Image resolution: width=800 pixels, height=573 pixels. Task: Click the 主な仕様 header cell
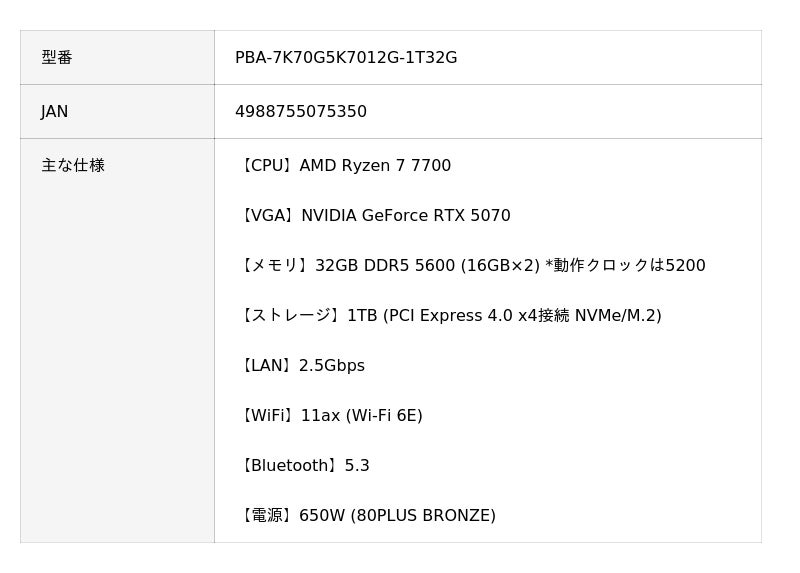coord(73,166)
